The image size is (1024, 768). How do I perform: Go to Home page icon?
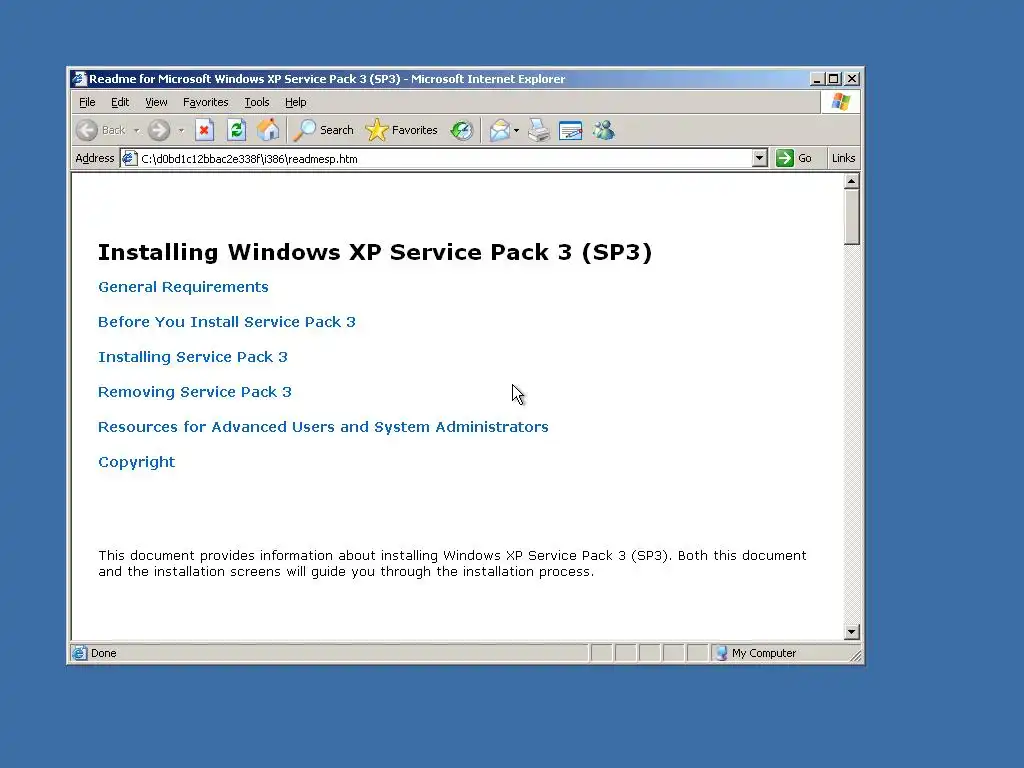tap(268, 131)
